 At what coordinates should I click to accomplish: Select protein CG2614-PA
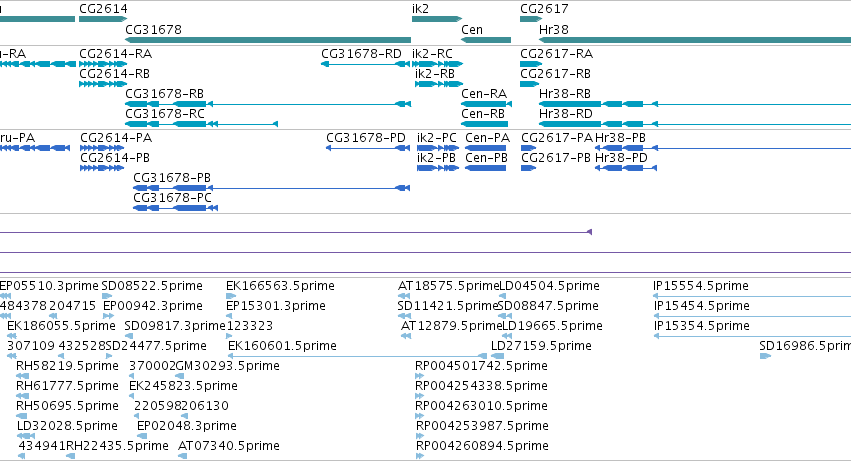click(116, 138)
